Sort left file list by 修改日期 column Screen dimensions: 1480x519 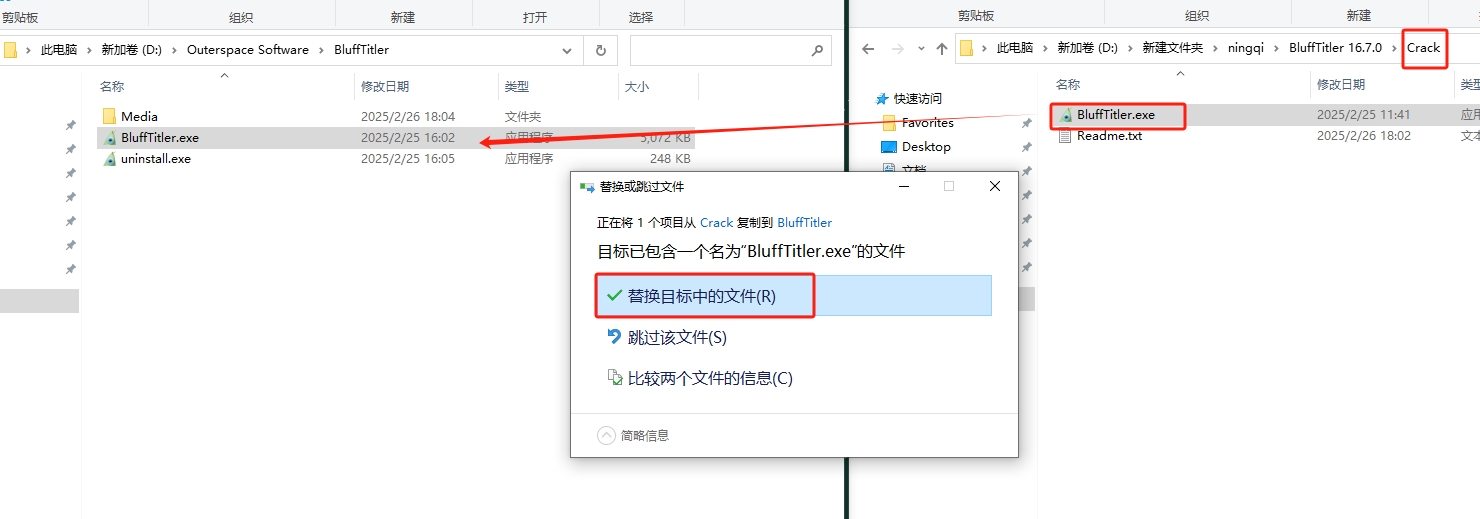coord(385,87)
